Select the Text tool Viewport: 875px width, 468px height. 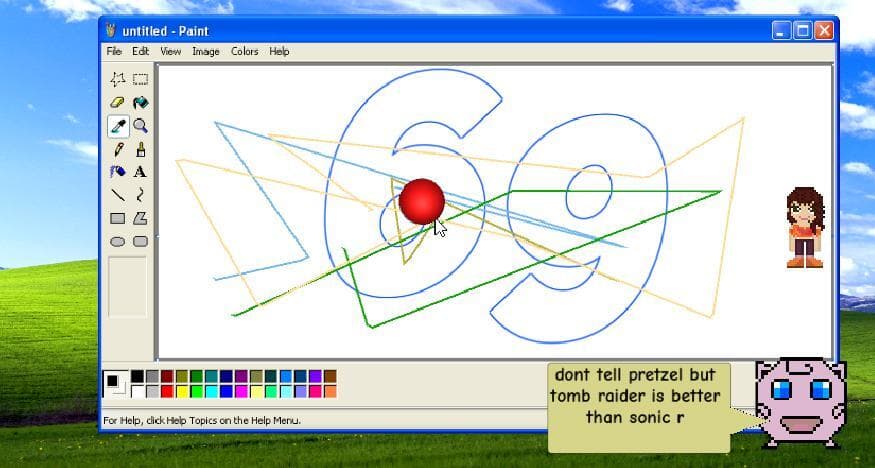[x=141, y=172]
